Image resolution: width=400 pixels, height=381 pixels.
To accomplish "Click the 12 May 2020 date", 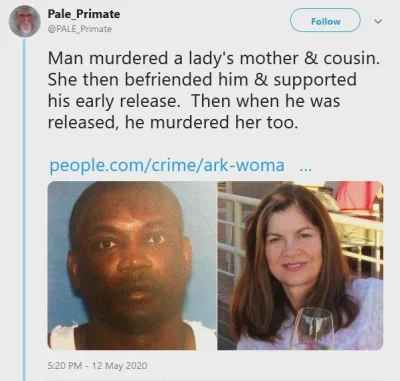I will click(119, 366).
